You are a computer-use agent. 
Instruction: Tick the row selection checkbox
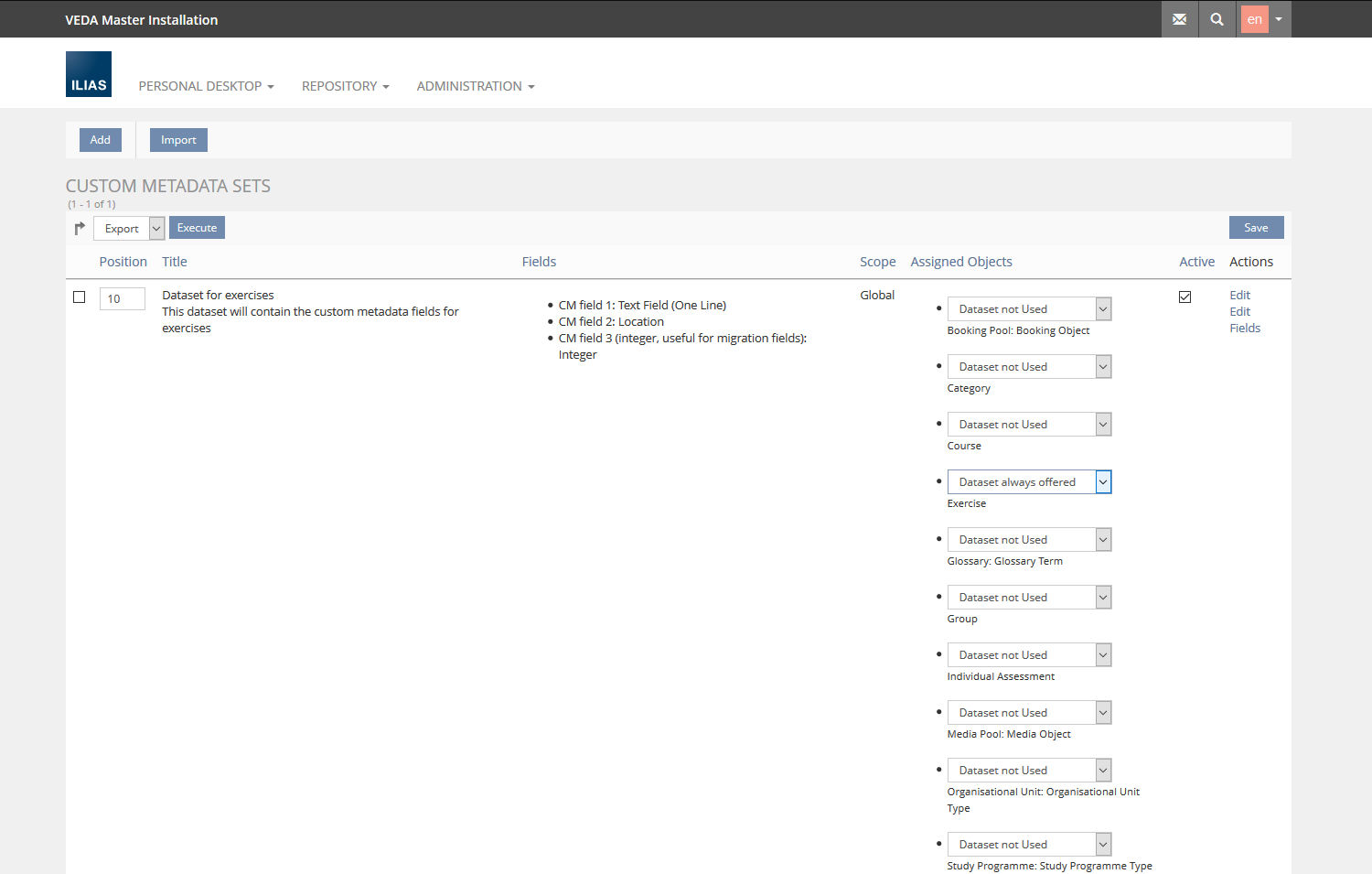pos(80,297)
